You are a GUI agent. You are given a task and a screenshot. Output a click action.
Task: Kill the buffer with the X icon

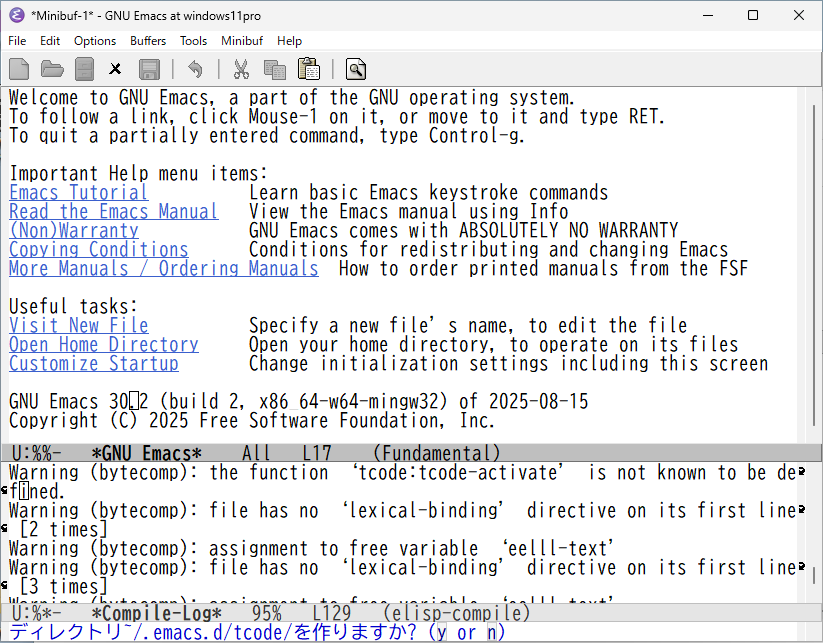pos(115,69)
